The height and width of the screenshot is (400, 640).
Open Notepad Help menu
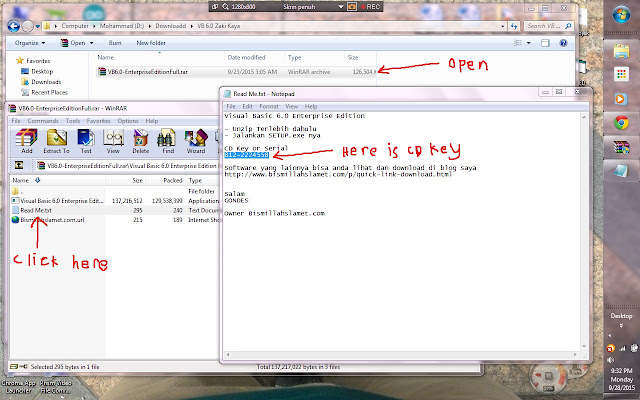[x=311, y=107]
